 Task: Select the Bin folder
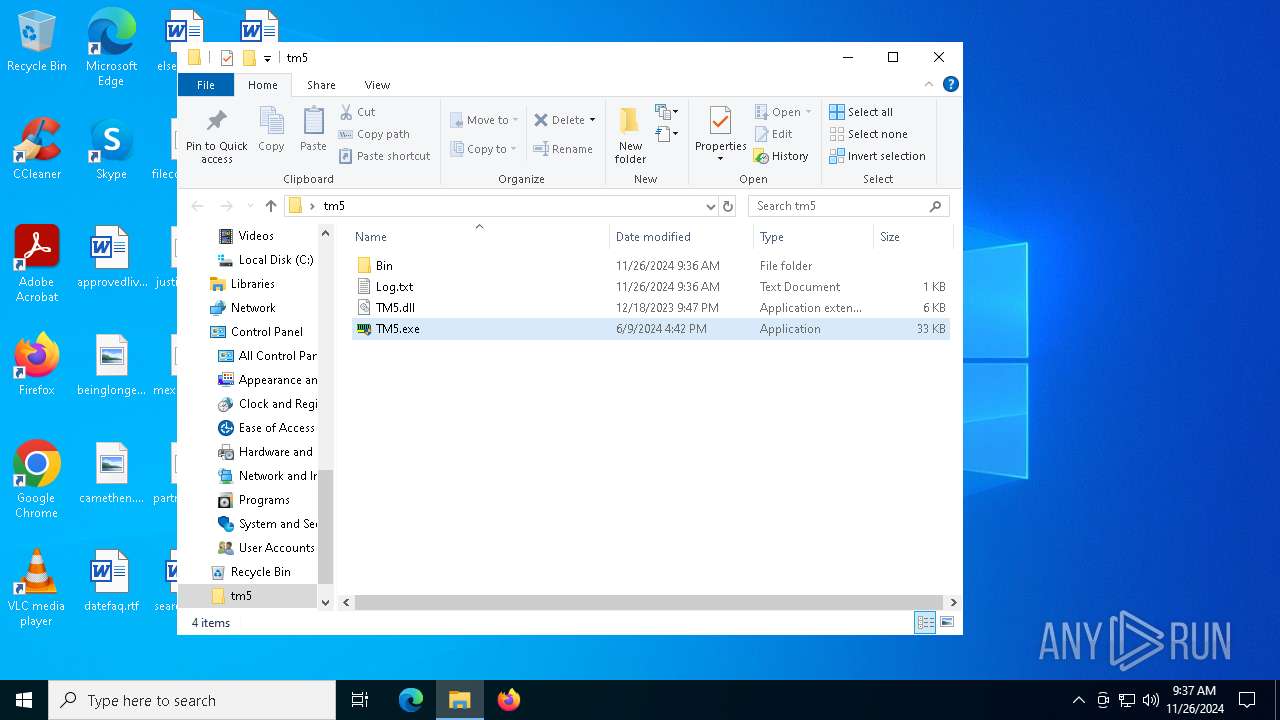[x=650, y=266]
